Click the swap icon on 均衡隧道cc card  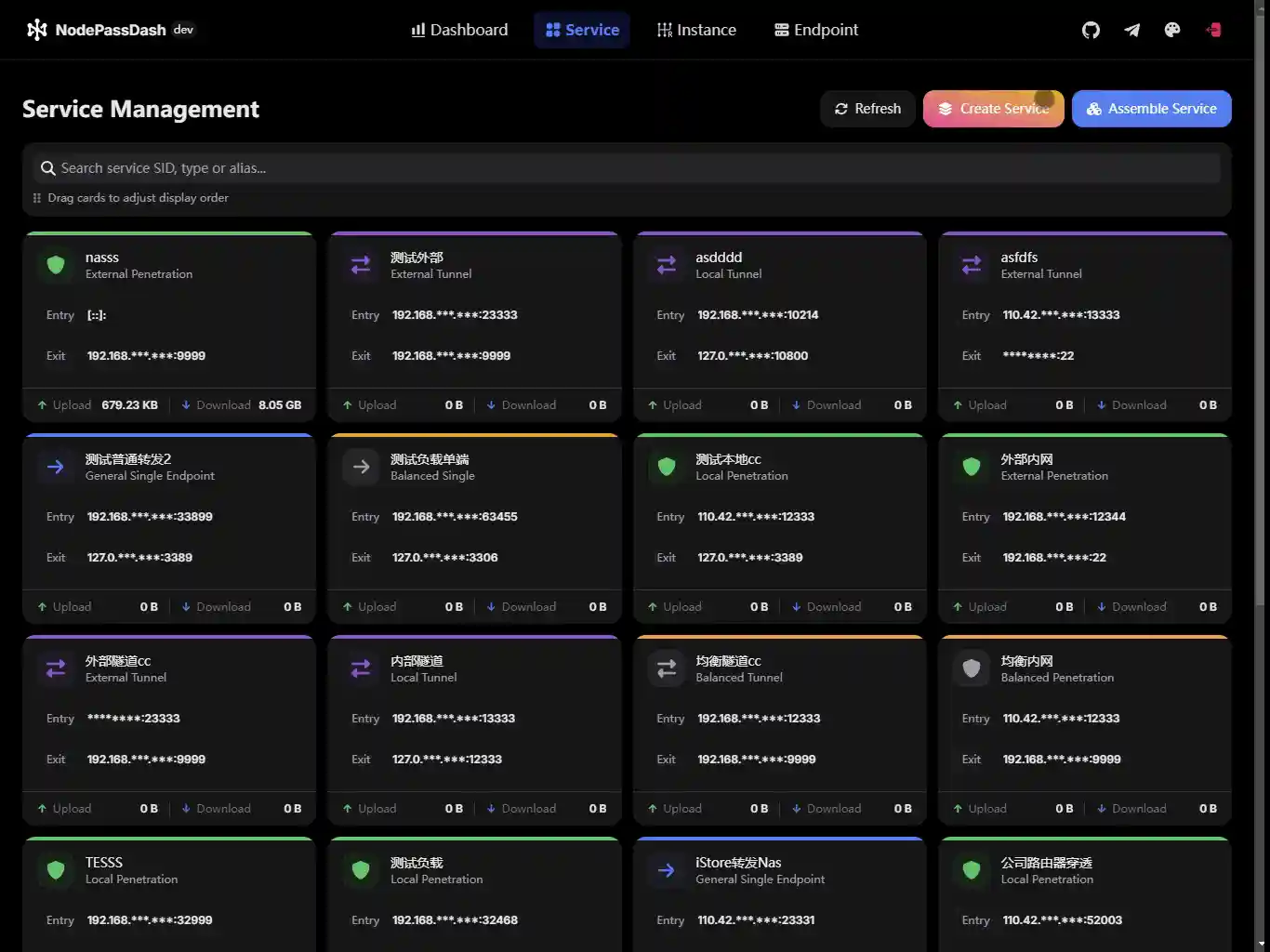pyautogui.click(x=667, y=668)
